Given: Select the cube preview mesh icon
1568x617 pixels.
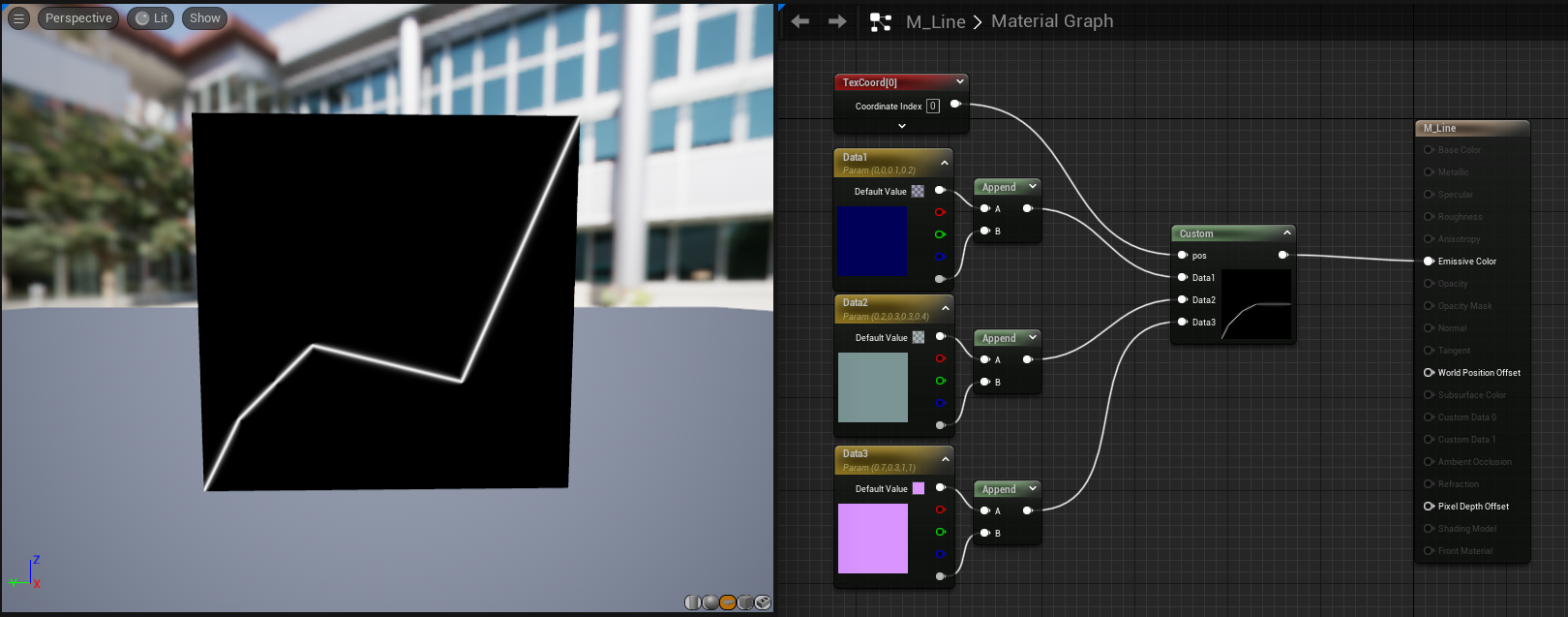Looking at the screenshot, I should click(x=745, y=602).
